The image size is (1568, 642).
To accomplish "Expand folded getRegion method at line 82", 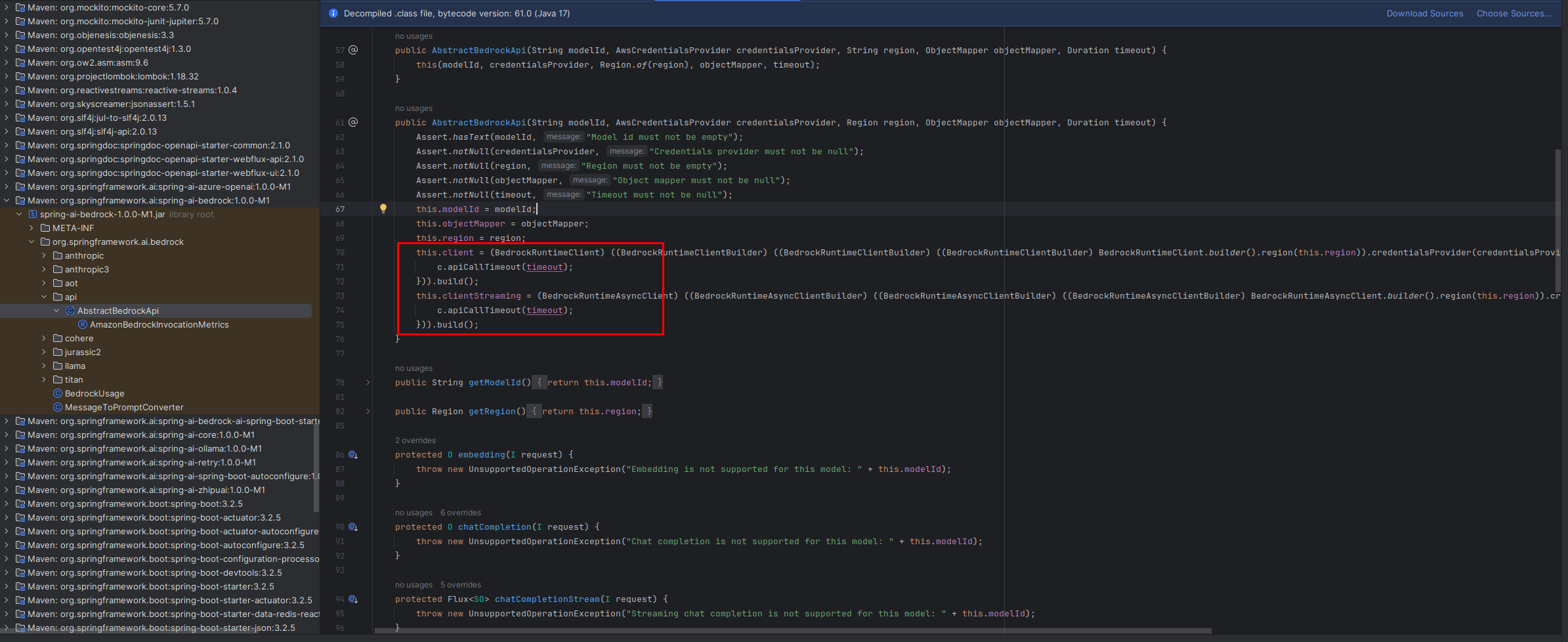I will [368, 411].
